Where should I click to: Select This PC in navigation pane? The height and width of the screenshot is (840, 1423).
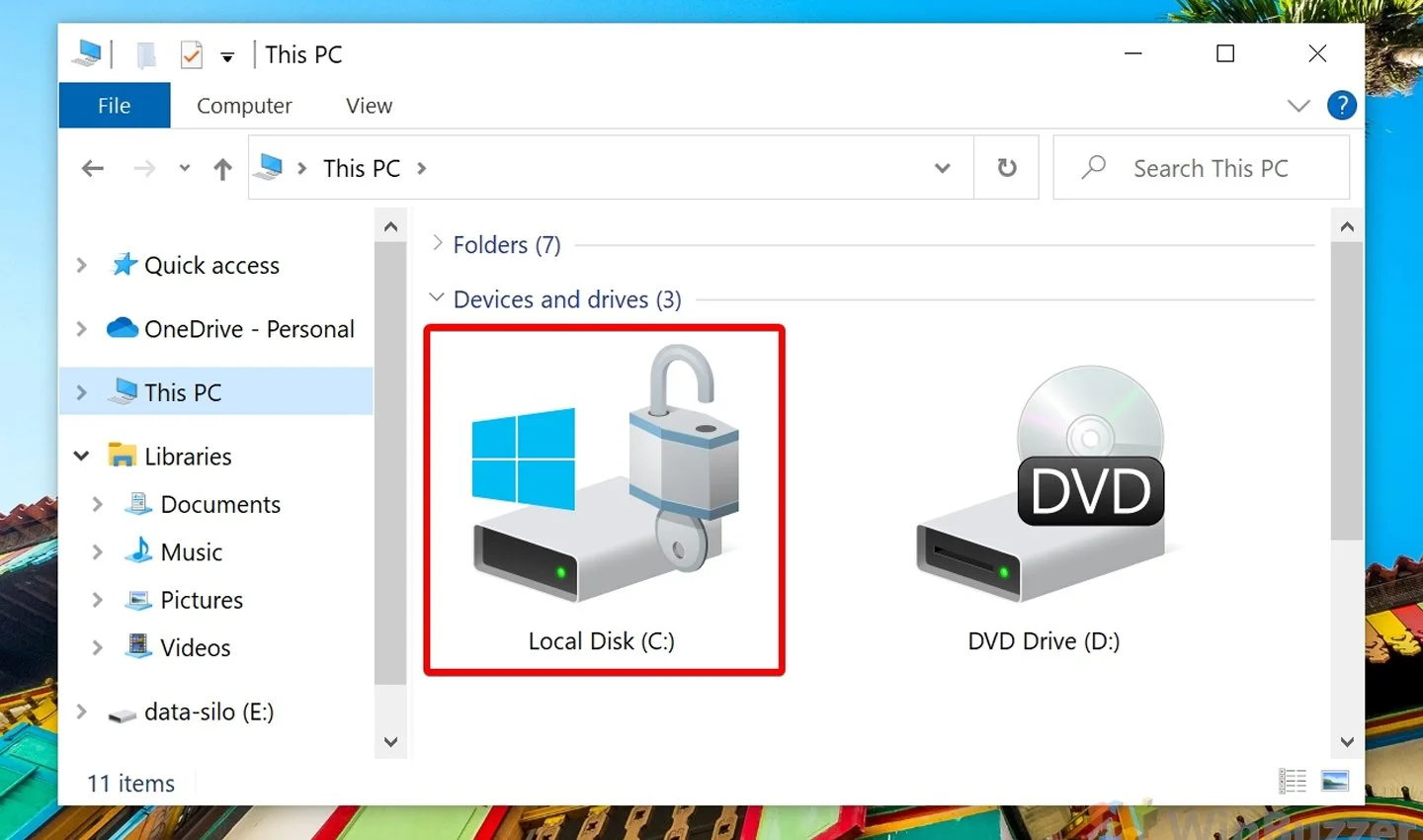pos(183,392)
